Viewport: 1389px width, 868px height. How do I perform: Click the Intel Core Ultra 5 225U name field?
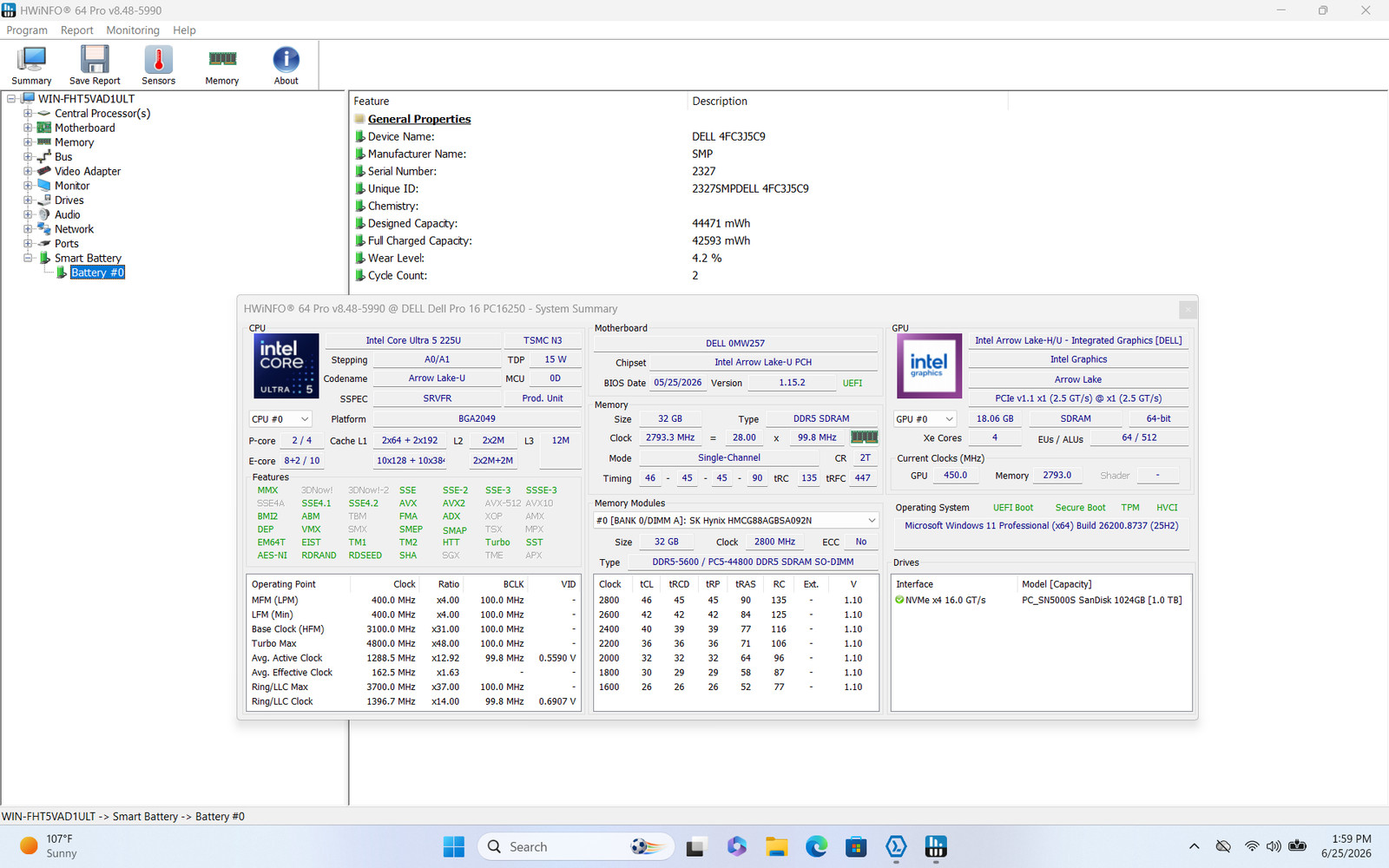pos(413,340)
